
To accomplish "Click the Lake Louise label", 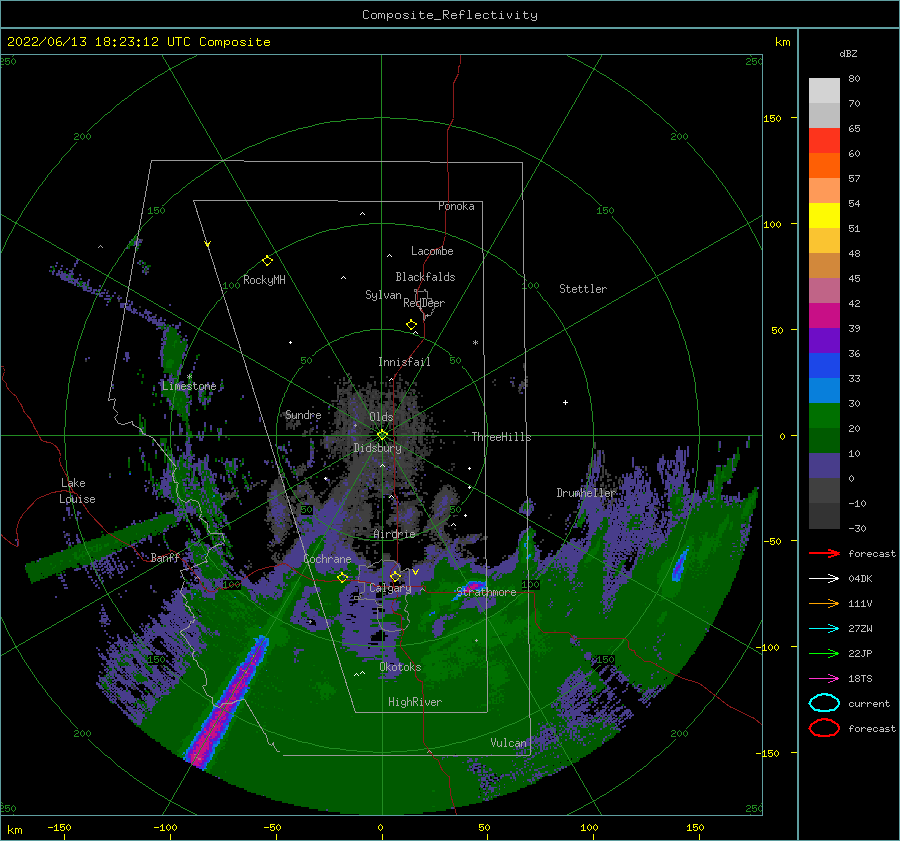I will coord(77,491).
